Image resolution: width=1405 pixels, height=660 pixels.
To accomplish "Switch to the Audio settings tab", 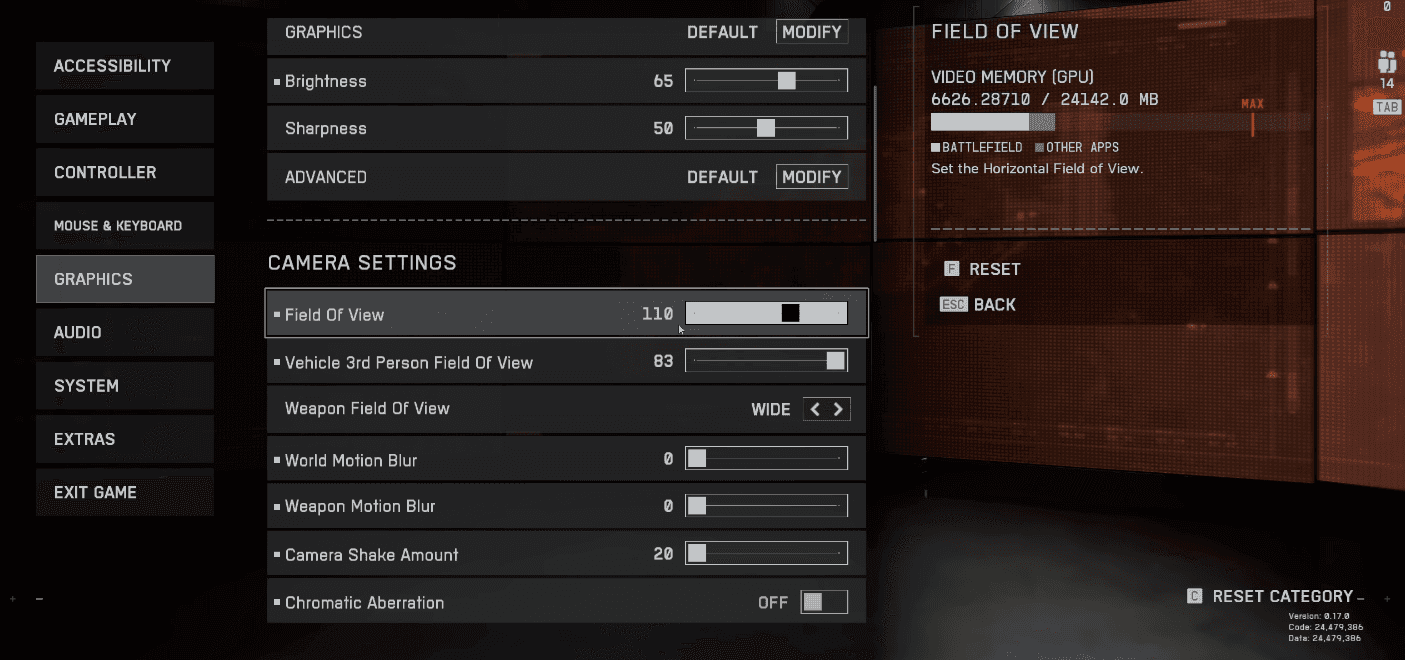I will (125, 332).
